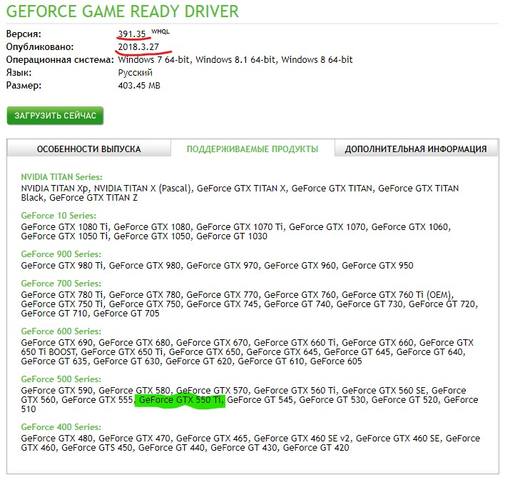
Task: Click the GEFORCE GAME READY DRIVER title
Action: 122,11
